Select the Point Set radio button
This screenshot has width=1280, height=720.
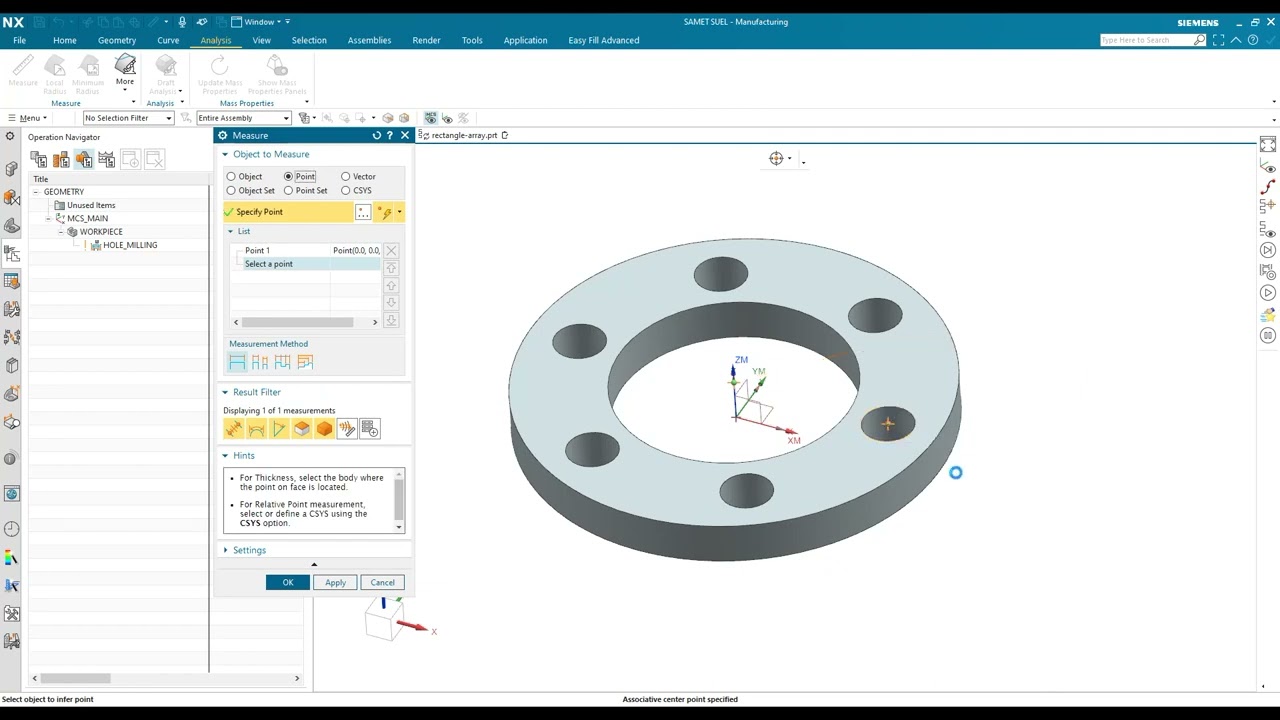[288, 191]
